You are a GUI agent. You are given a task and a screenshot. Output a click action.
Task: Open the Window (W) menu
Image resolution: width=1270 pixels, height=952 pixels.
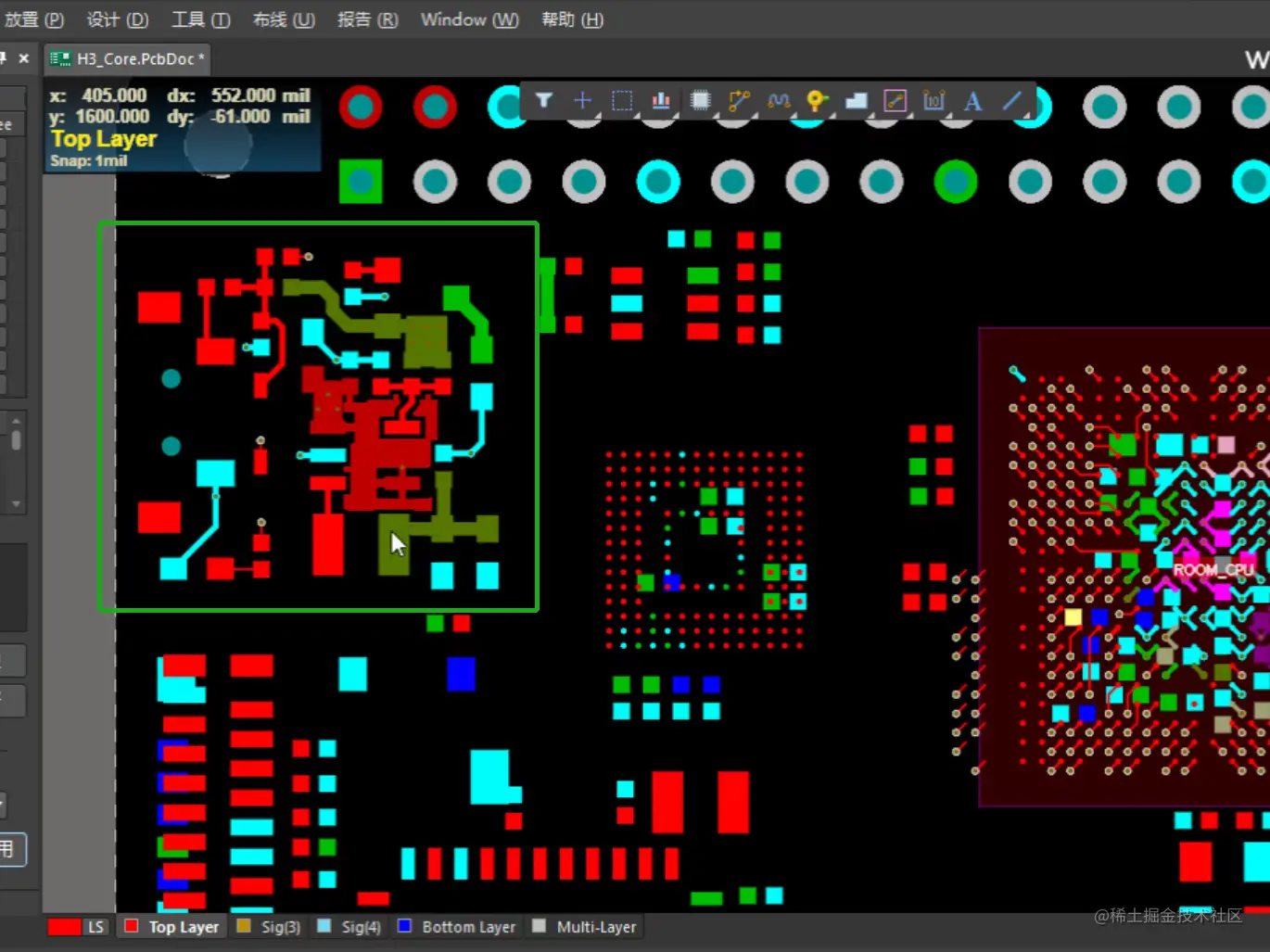tap(469, 19)
